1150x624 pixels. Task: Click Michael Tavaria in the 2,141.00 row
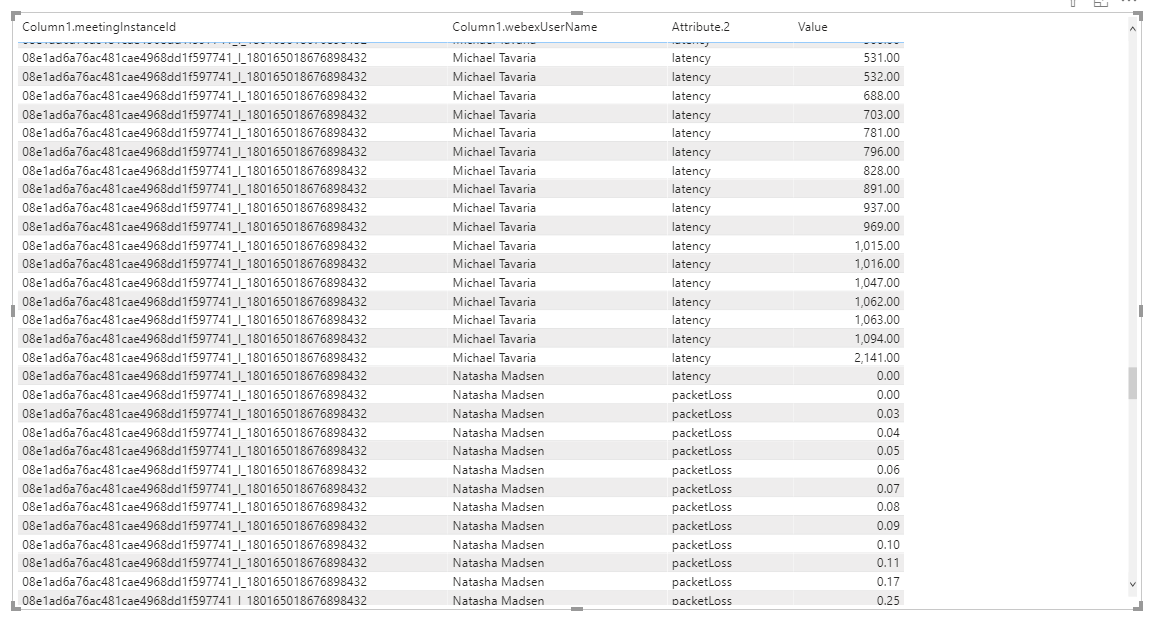494,358
